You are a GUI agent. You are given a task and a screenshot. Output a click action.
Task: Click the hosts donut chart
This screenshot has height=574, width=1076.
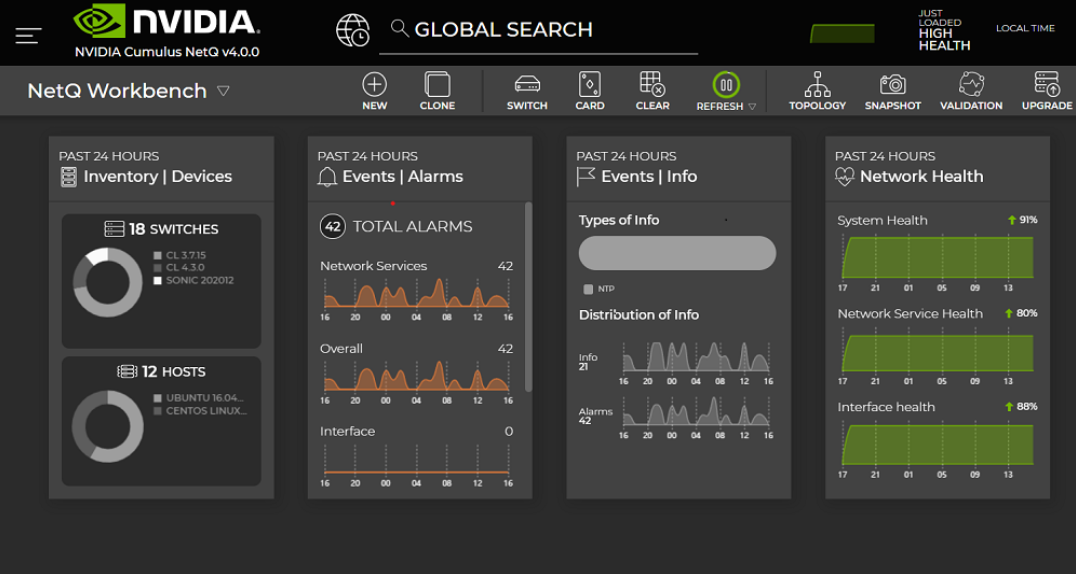(108, 426)
